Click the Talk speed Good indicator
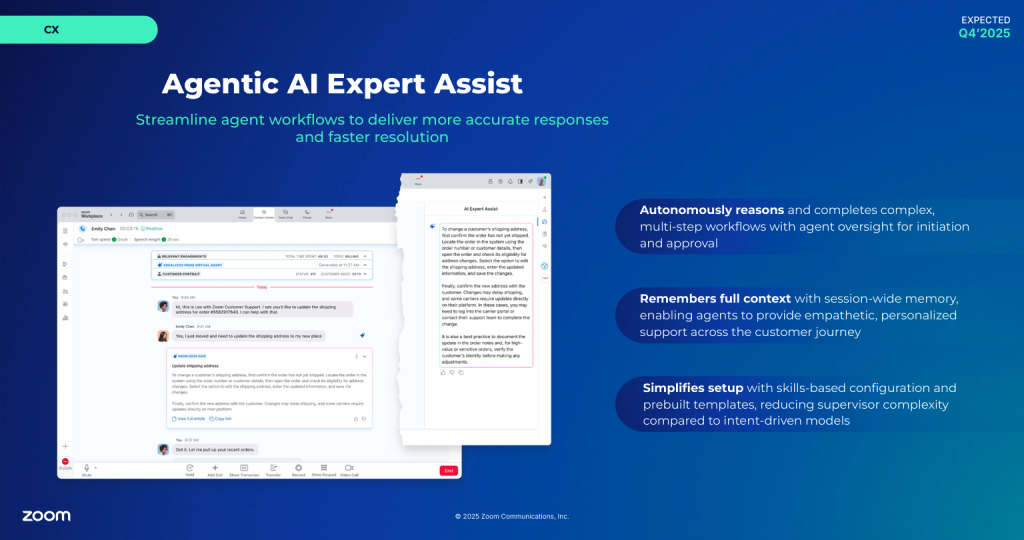 (x=109, y=240)
